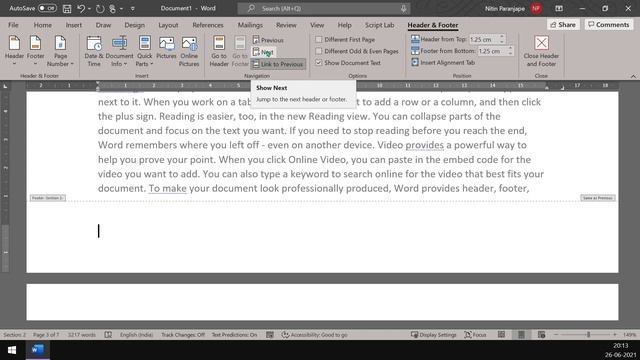
Task: Open the Help tab
Action: [x=344, y=25]
